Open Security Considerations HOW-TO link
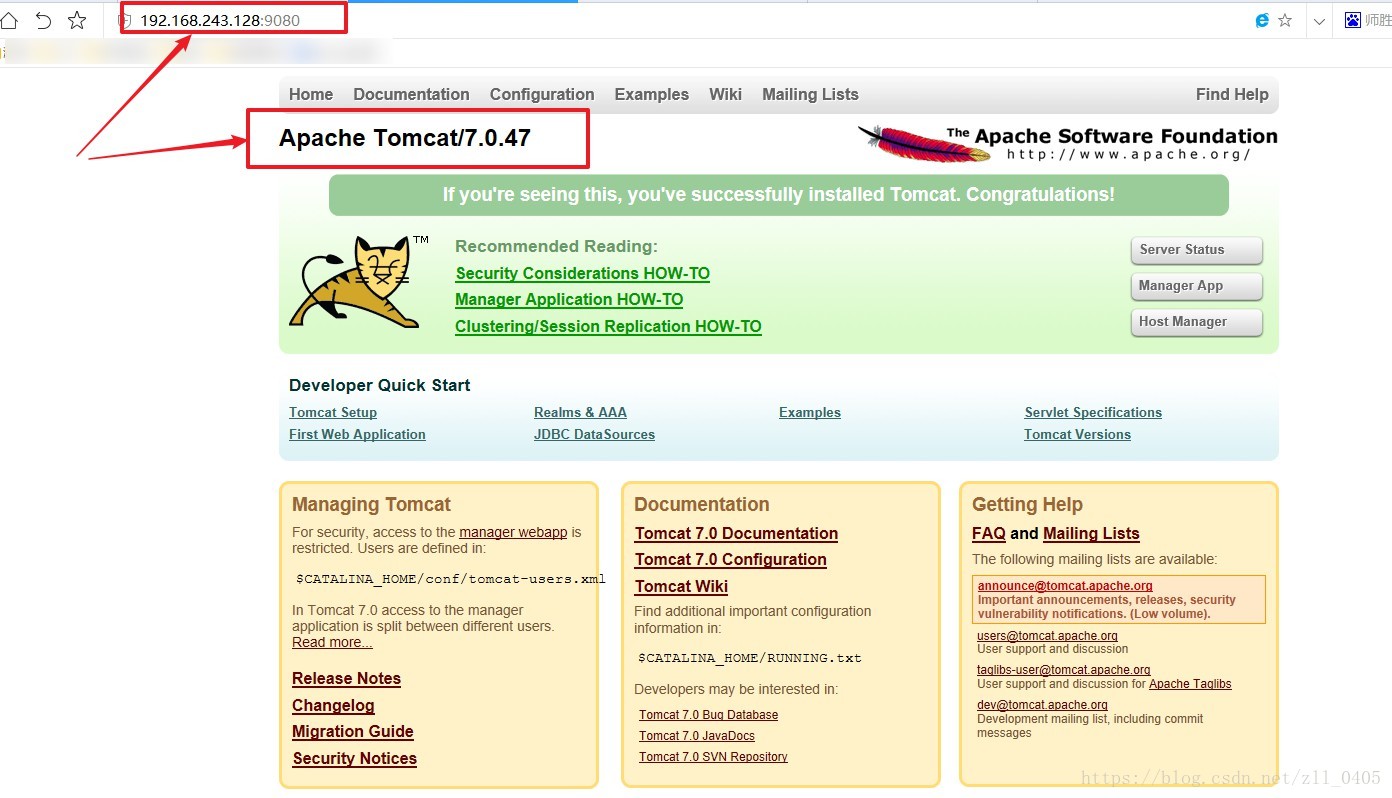The width and height of the screenshot is (1392, 798). coord(583,273)
